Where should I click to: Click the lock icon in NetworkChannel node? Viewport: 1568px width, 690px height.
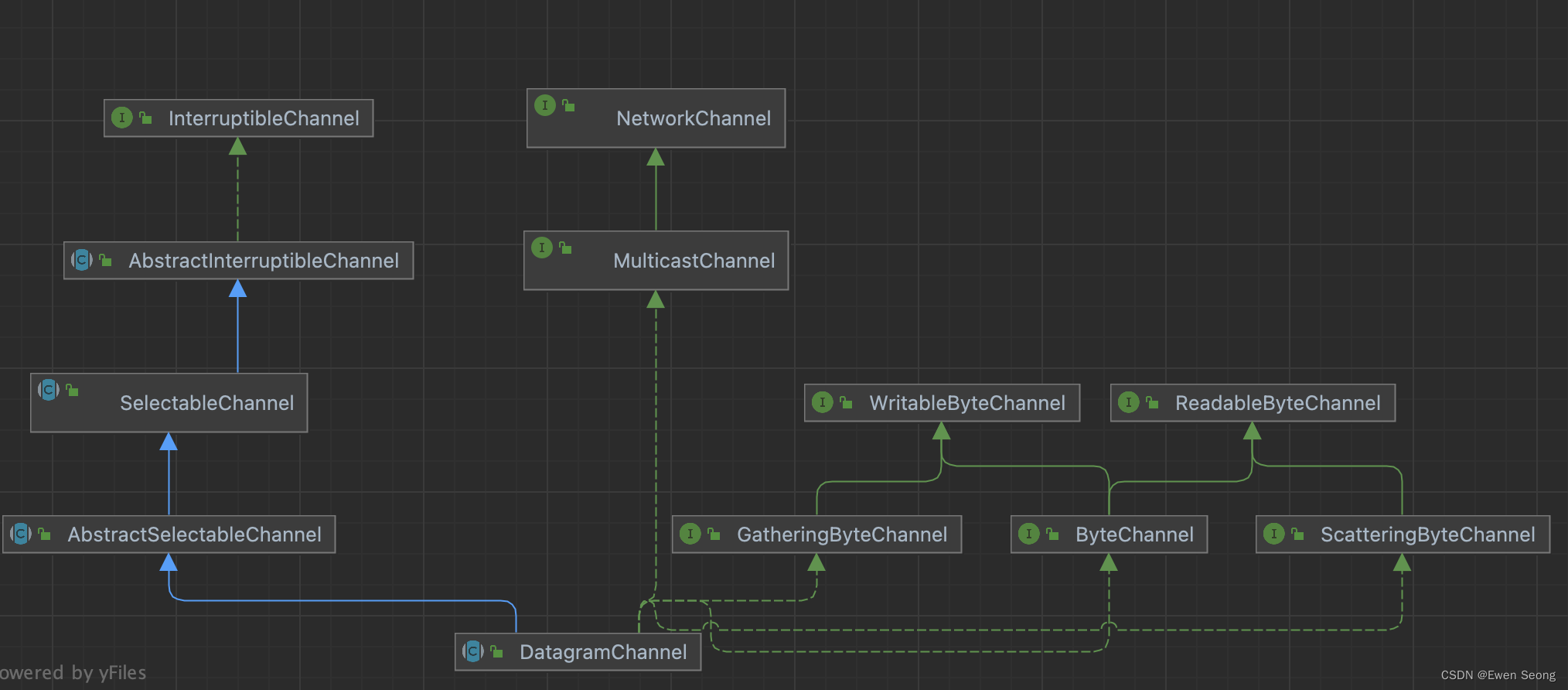coord(568,105)
